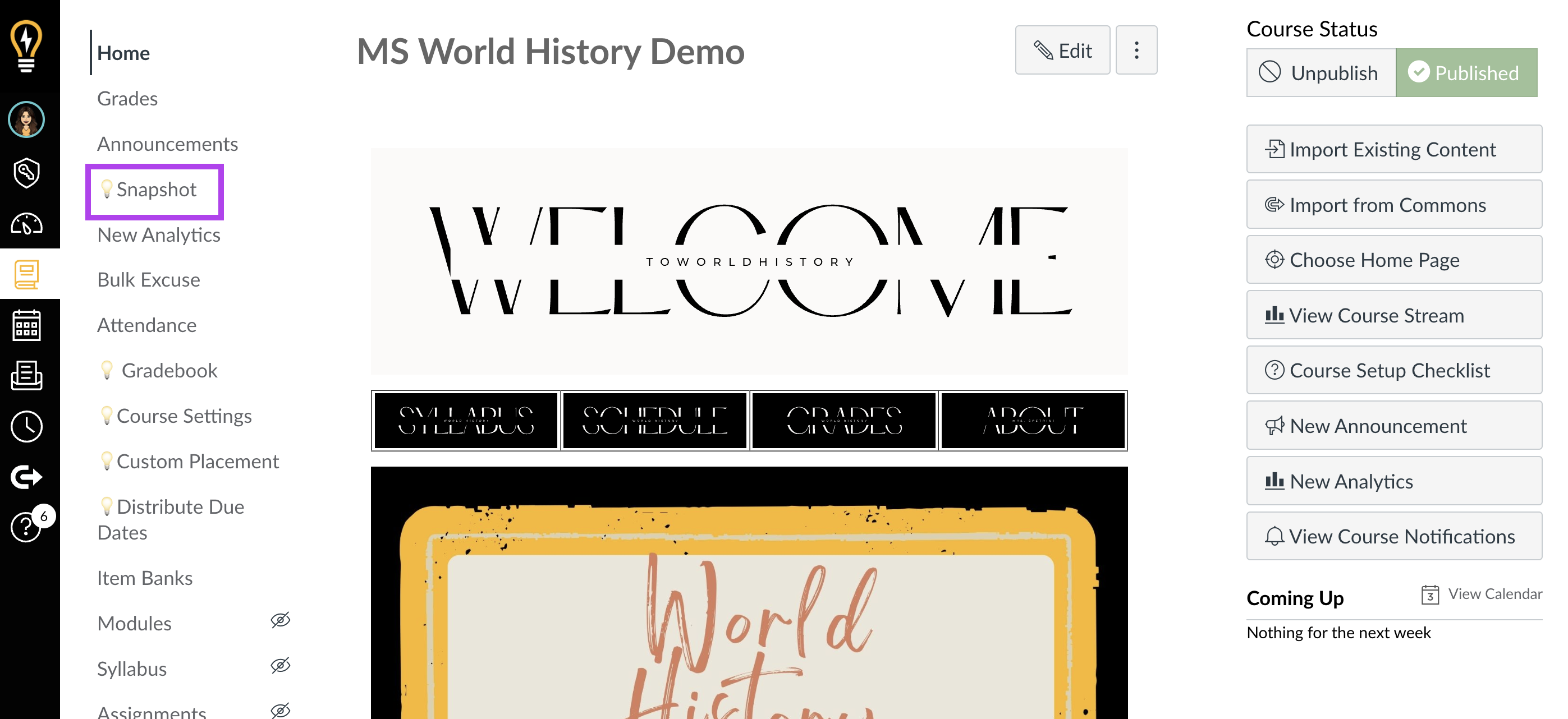This screenshot has width=1568, height=719.
Task: Open Modules in course navigation
Action: [134, 624]
